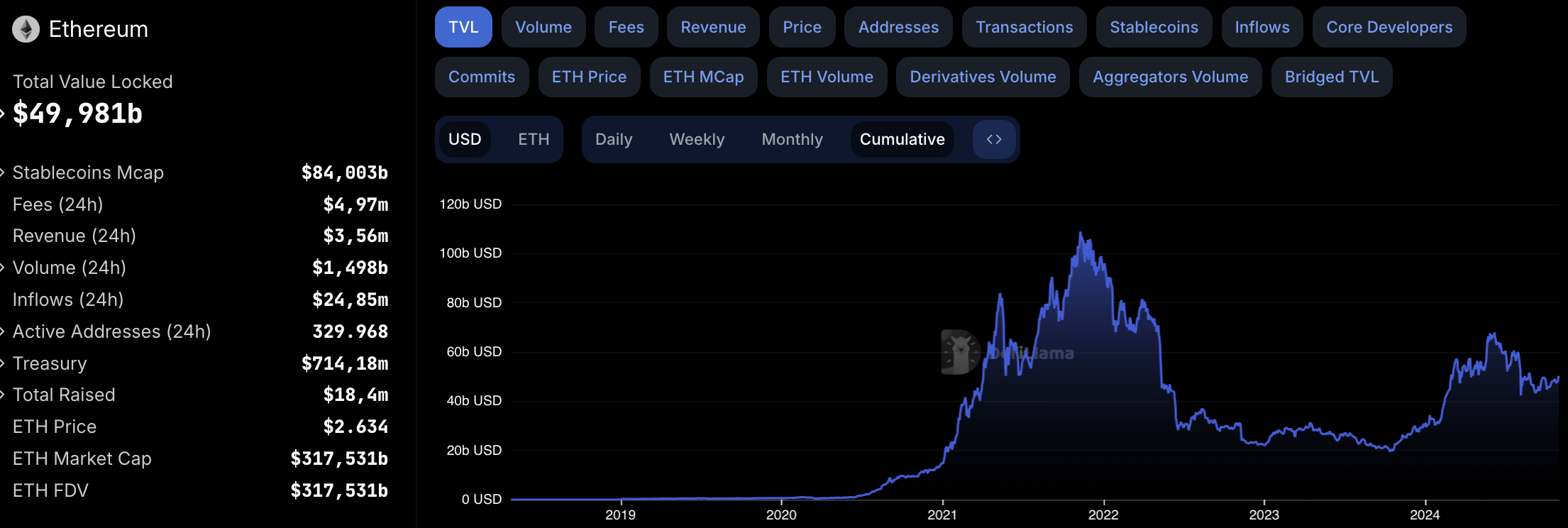Click the 329.968 active addresses value
The image size is (1568, 528).
(350, 331)
